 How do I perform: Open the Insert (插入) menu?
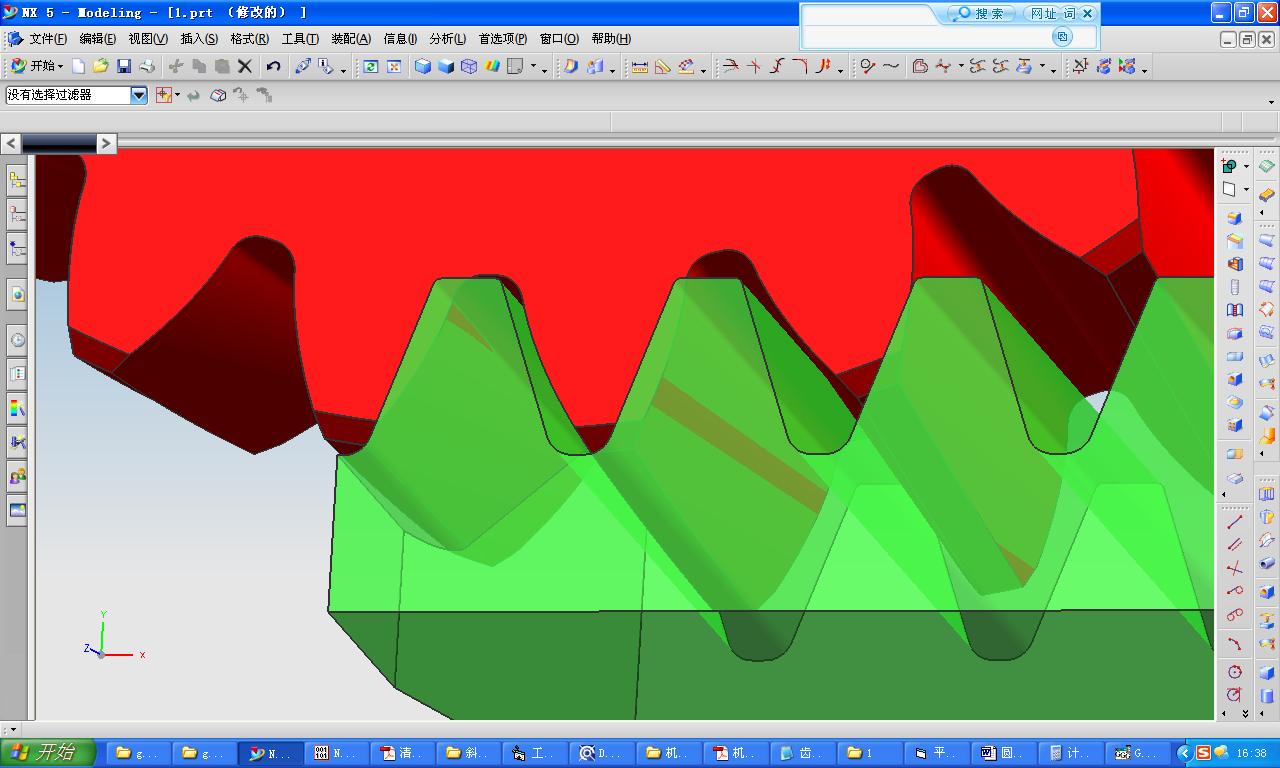198,39
